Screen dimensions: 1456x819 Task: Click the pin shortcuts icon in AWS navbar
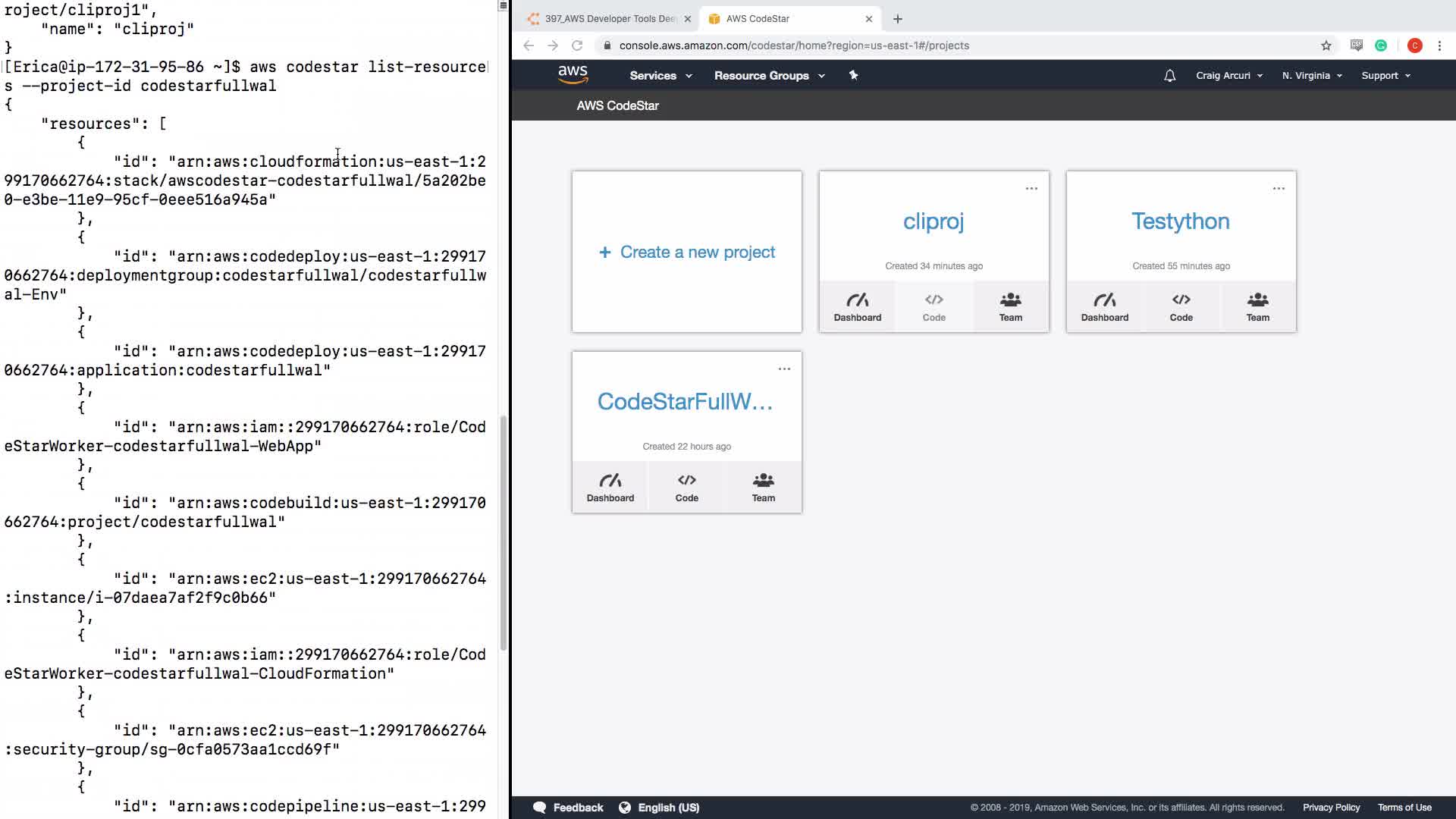(853, 75)
